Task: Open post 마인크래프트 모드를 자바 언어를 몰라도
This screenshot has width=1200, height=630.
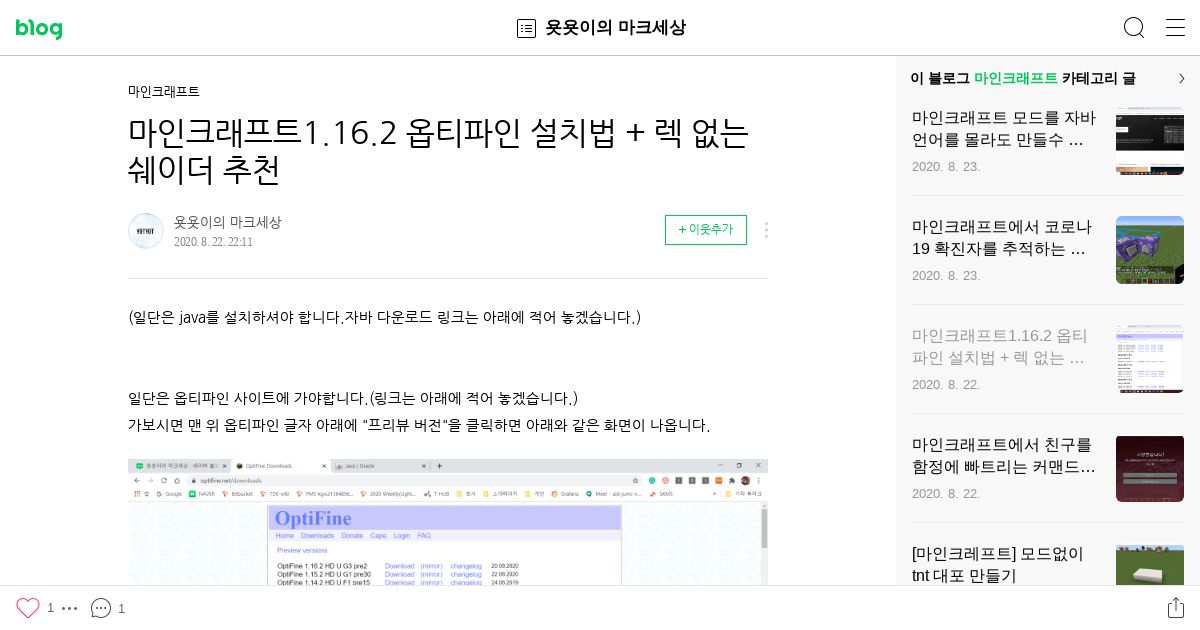Action: coord(1004,129)
